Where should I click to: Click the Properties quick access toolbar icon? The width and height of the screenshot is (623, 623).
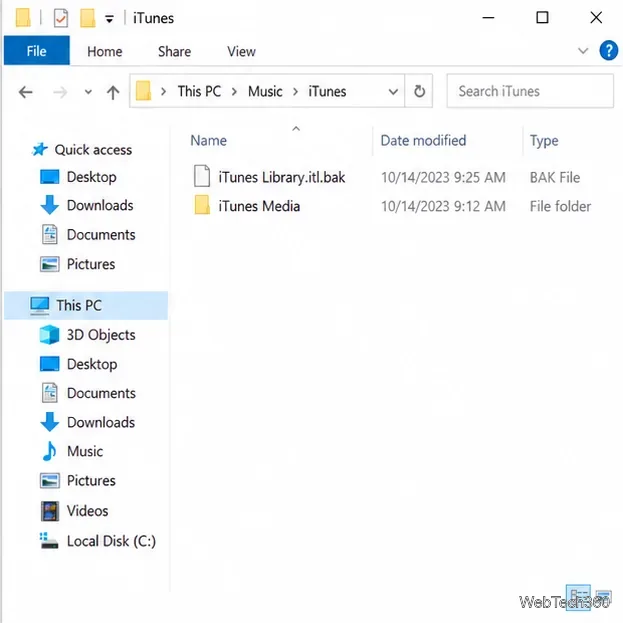(x=61, y=18)
